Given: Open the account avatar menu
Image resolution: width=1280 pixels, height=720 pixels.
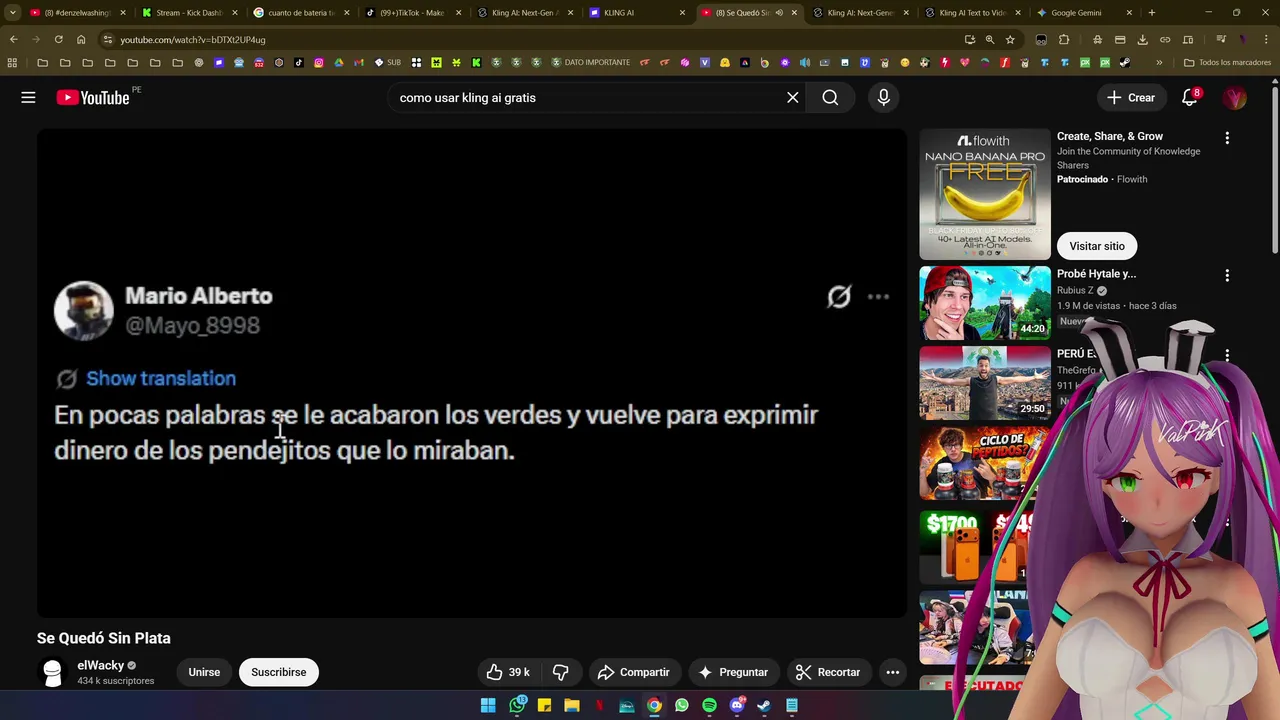Looking at the screenshot, I should point(1235,97).
